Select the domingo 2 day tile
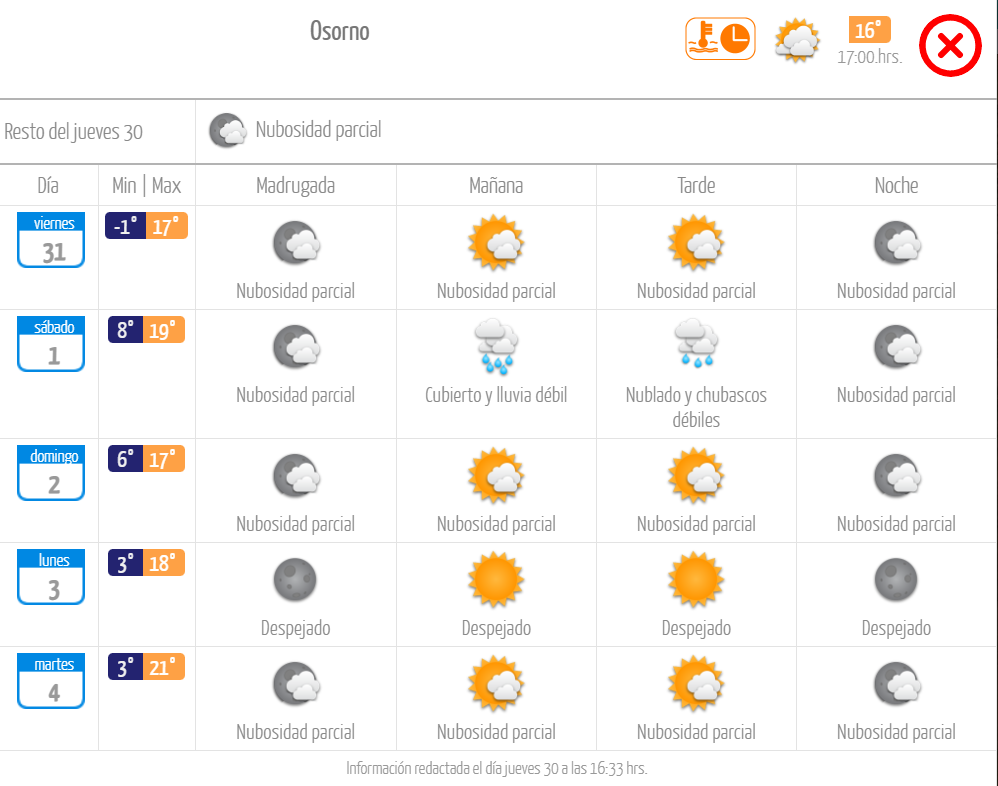 pyautogui.click(x=52, y=472)
